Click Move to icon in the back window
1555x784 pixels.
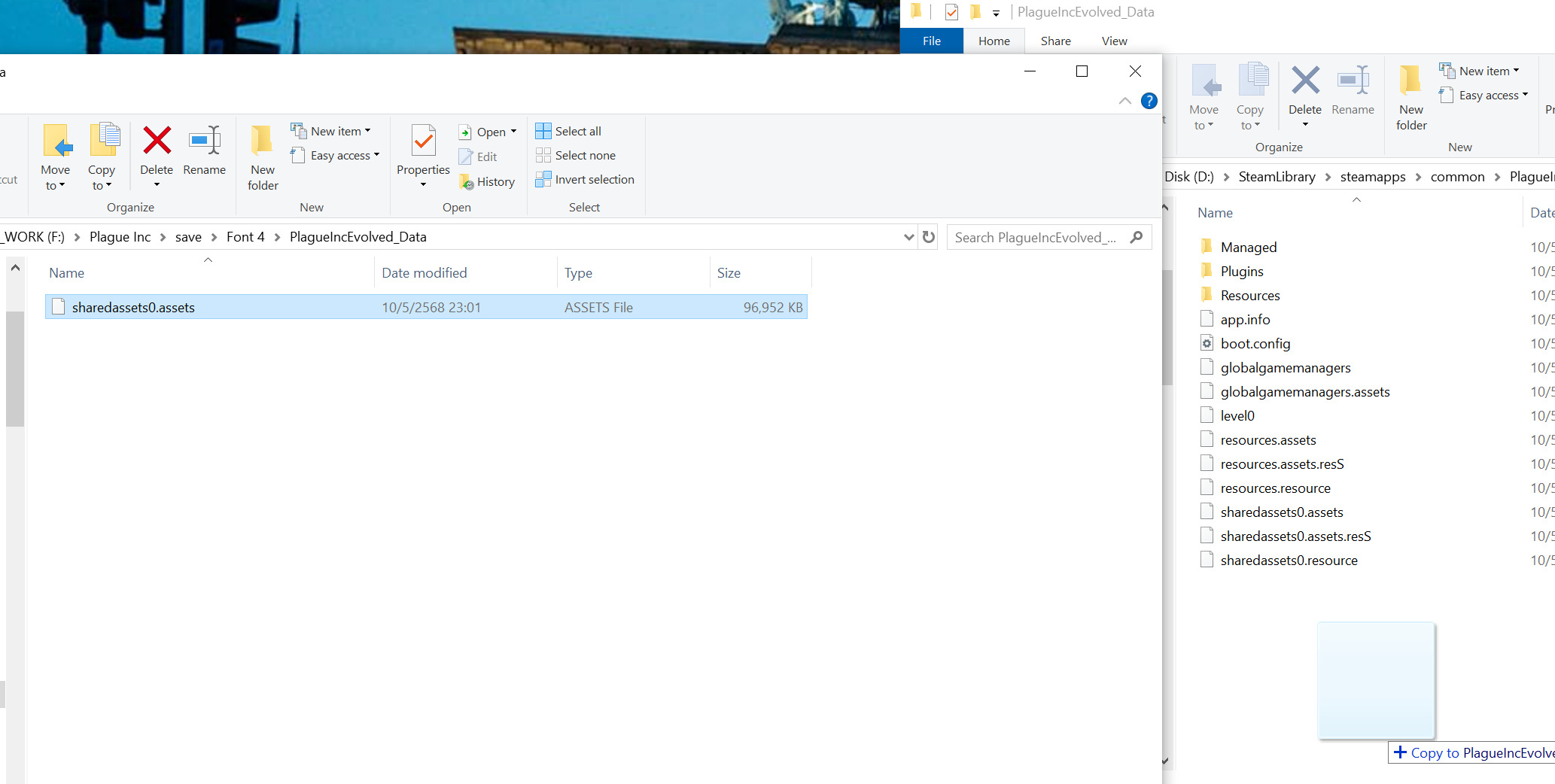click(1206, 80)
